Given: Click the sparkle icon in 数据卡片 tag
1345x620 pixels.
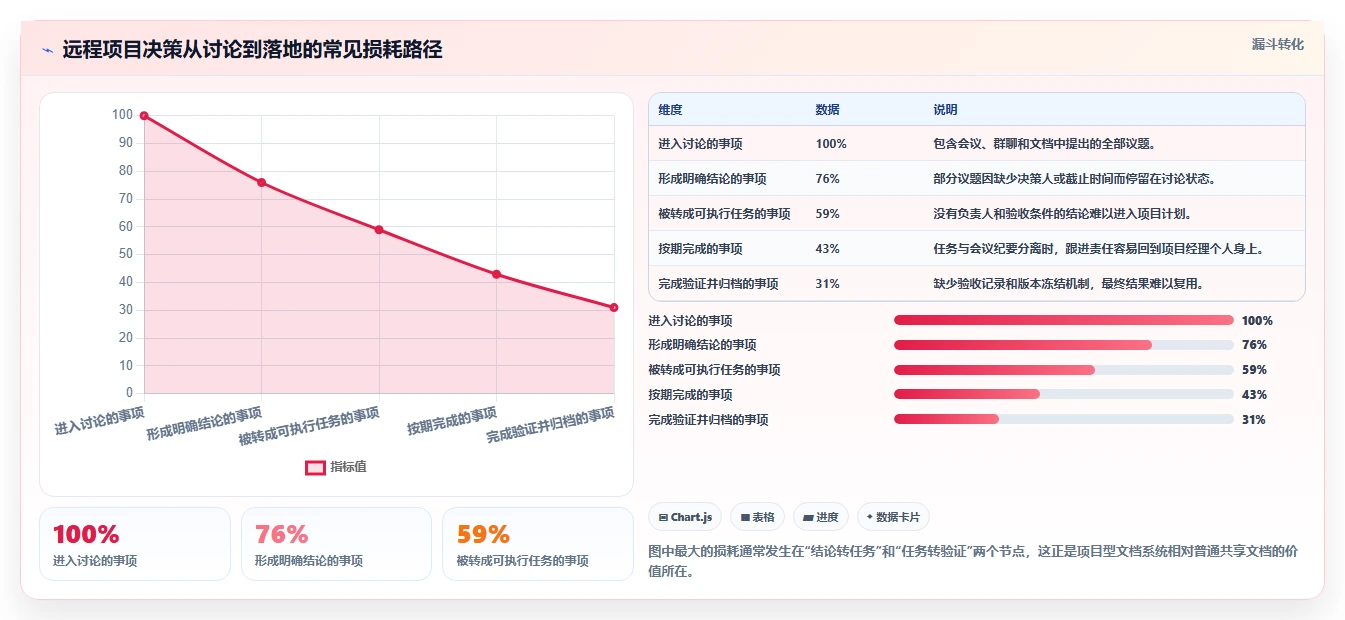Looking at the screenshot, I should (x=870, y=518).
